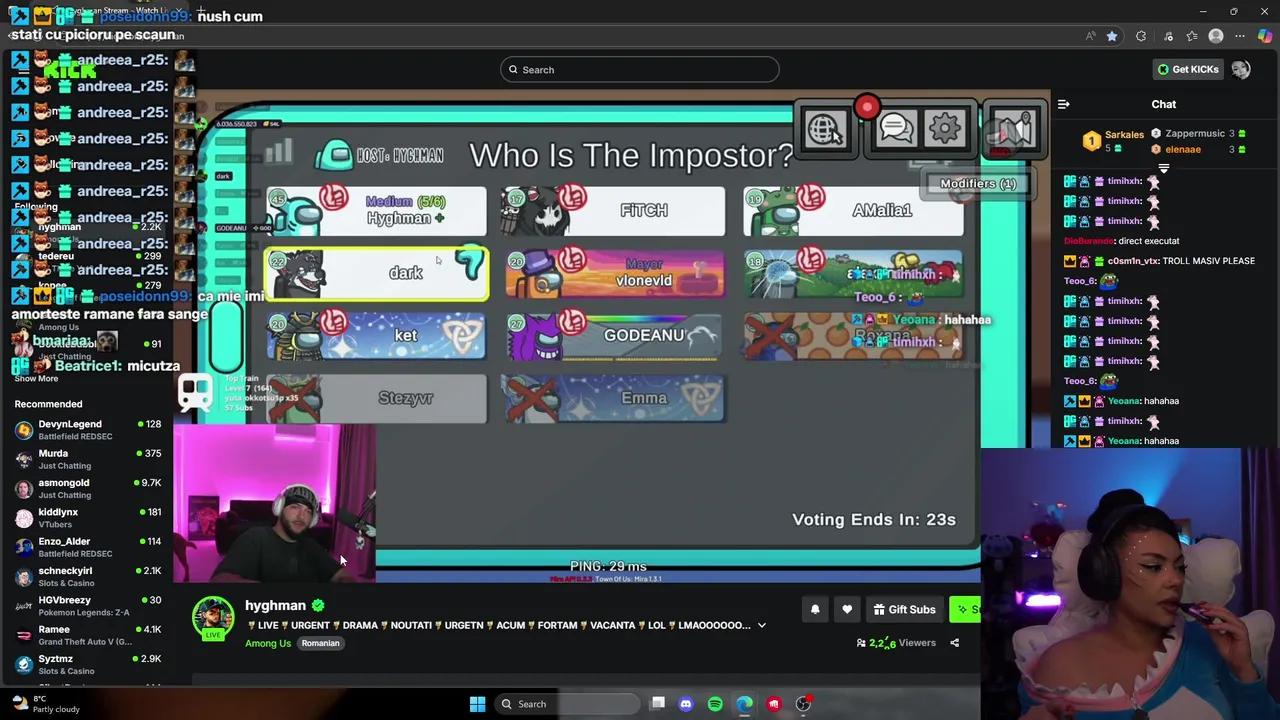Click the notification bell for hyghman
The image size is (1280, 720).
coord(815,609)
